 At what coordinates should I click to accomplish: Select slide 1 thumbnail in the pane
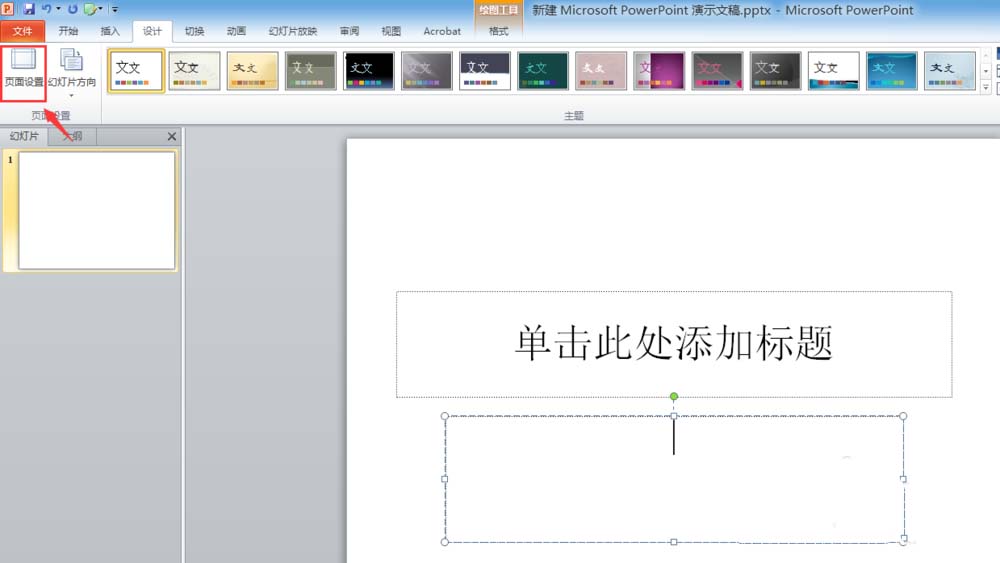pos(96,210)
